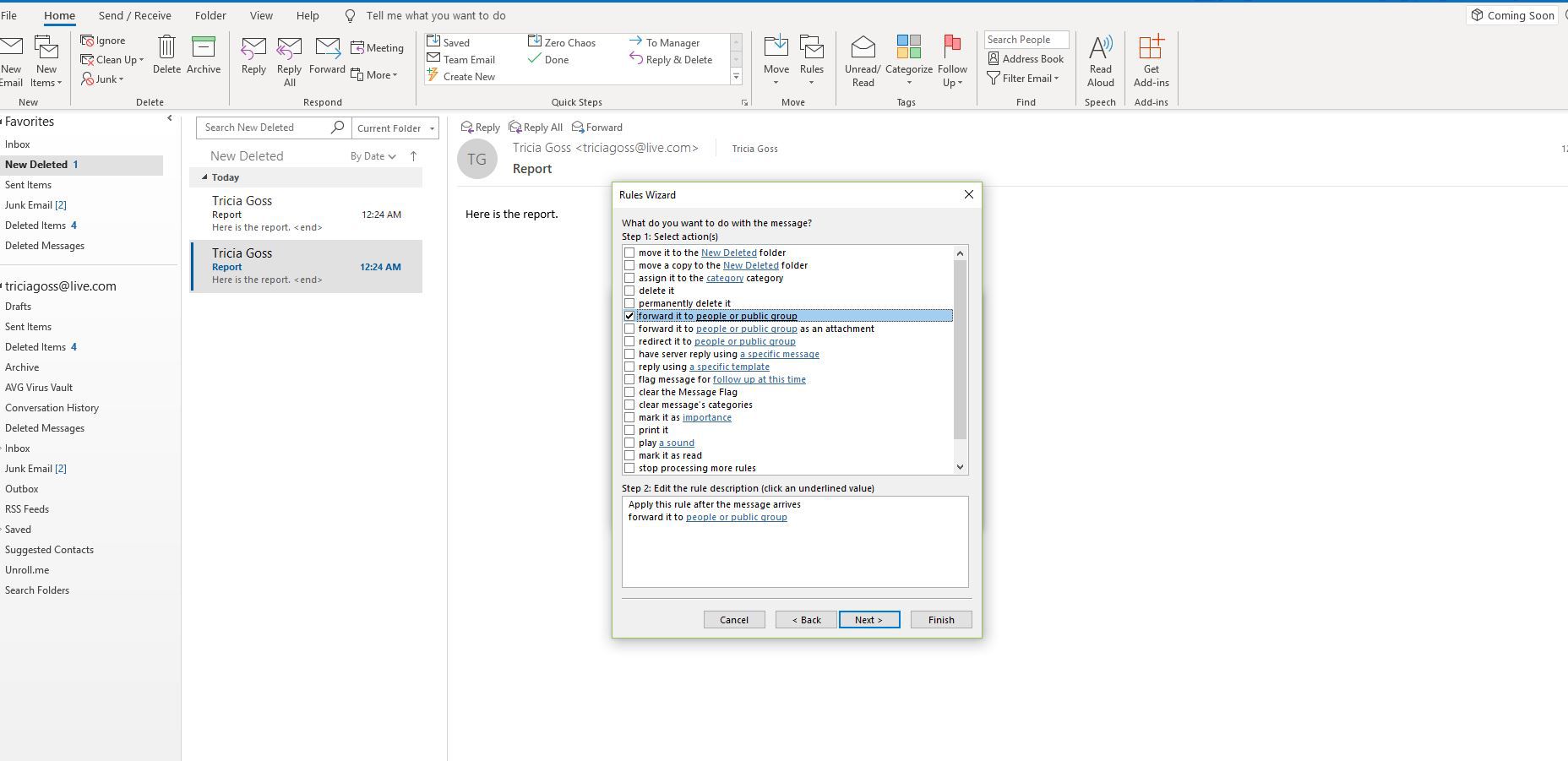Click Reply All in the ribbon
The image size is (1568, 761).
289,62
